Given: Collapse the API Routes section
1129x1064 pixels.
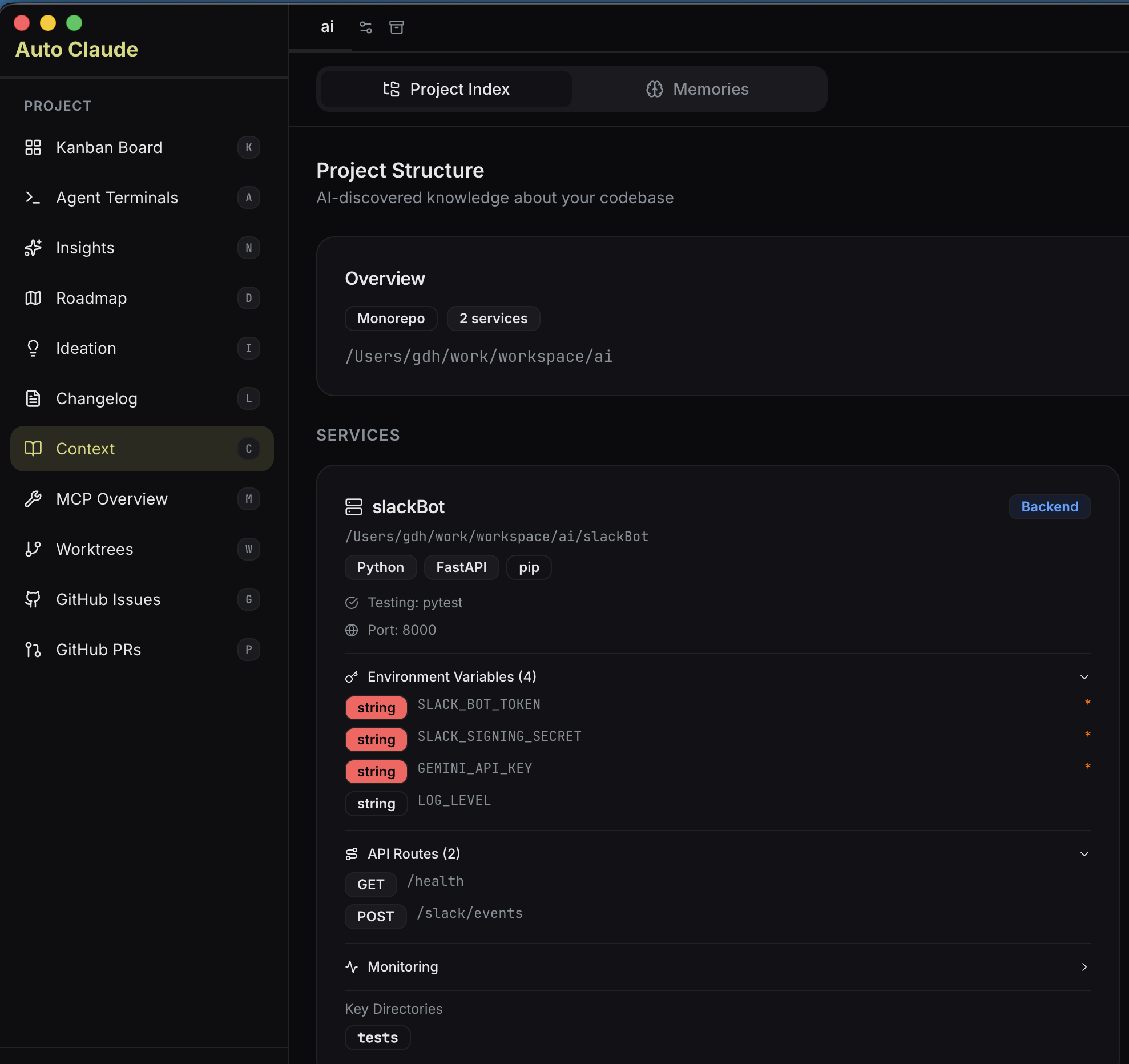Looking at the screenshot, I should 1084,854.
